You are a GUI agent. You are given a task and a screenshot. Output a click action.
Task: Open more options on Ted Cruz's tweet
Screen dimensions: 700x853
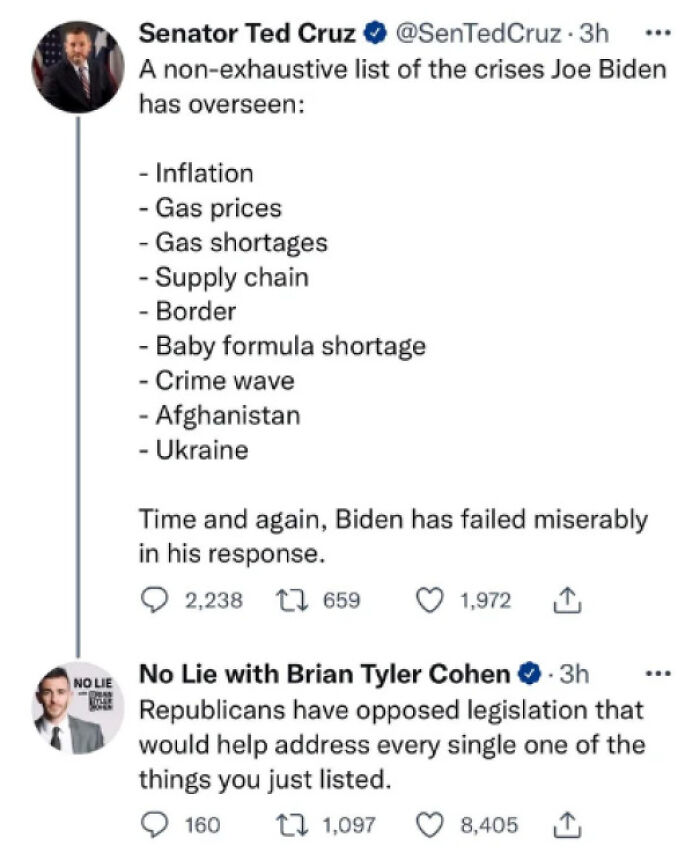click(656, 33)
